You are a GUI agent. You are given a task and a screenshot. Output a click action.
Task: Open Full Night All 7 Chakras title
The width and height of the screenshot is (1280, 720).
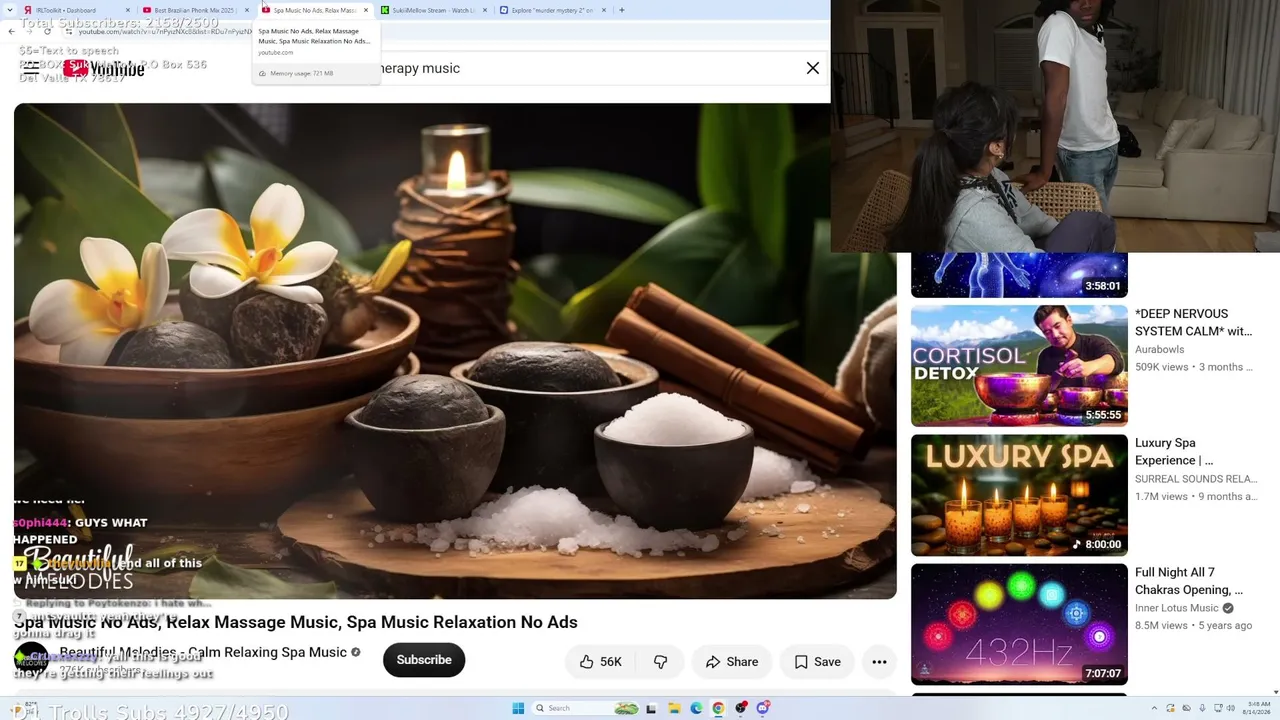[x=1189, y=581]
